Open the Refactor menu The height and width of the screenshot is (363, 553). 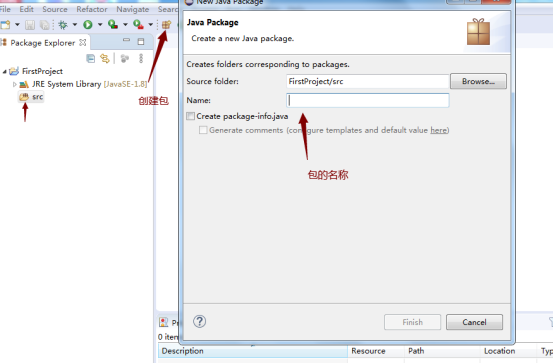[92, 9]
